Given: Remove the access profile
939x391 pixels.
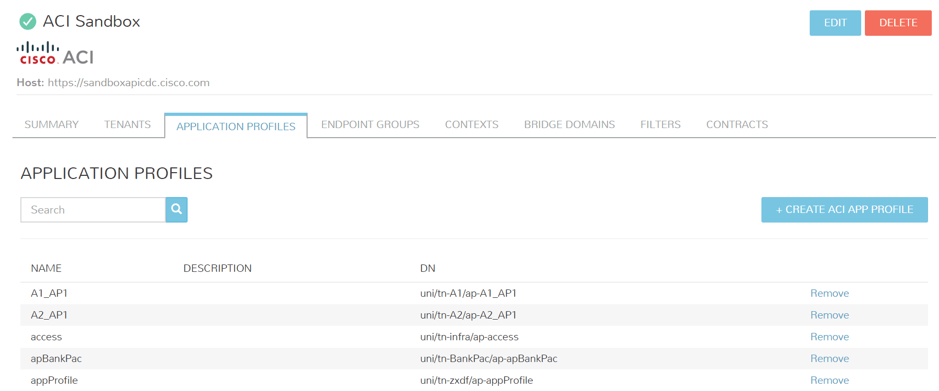Looking at the screenshot, I should pos(829,337).
